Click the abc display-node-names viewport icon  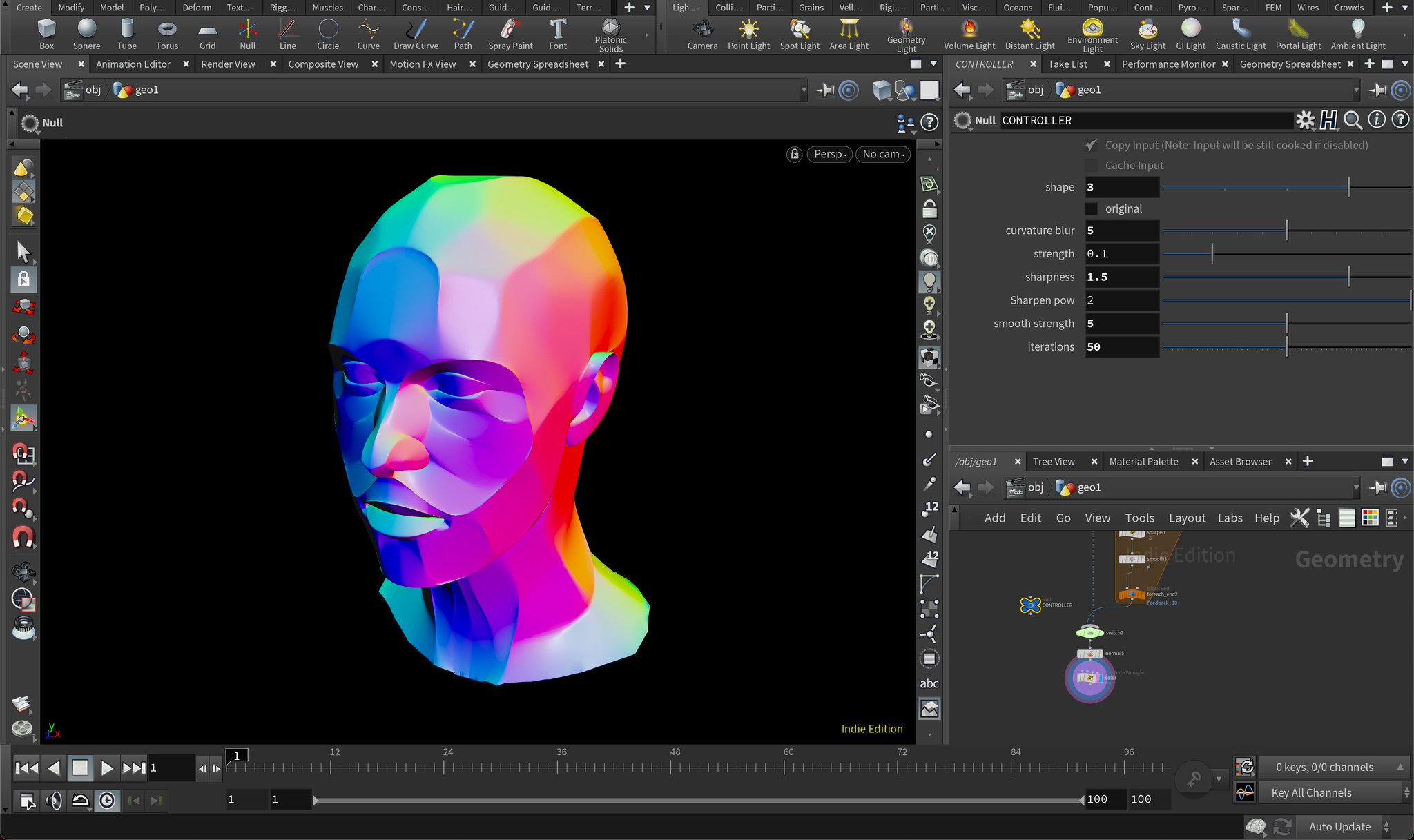click(x=929, y=683)
